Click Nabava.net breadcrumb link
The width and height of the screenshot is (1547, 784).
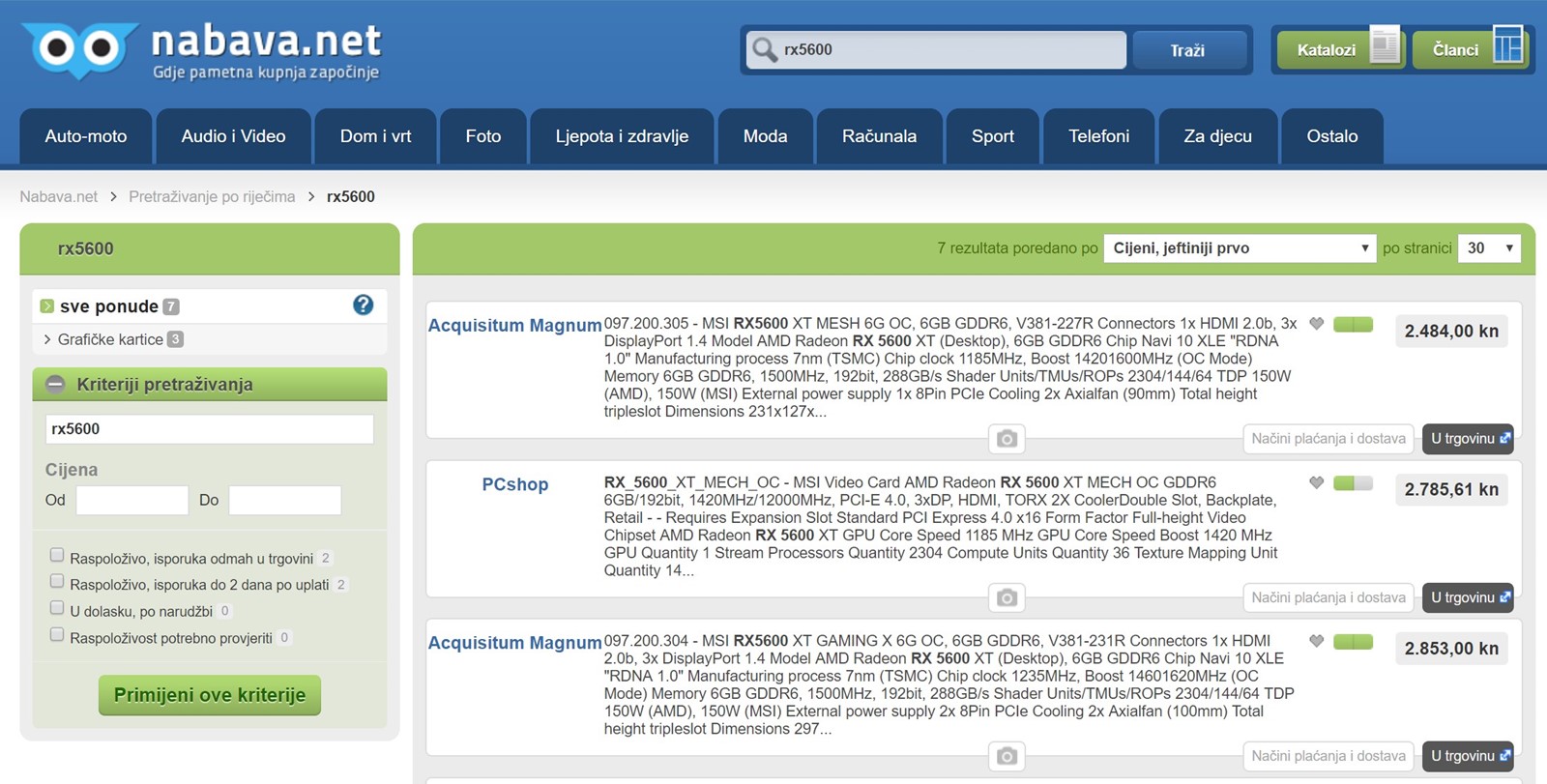(x=59, y=196)
